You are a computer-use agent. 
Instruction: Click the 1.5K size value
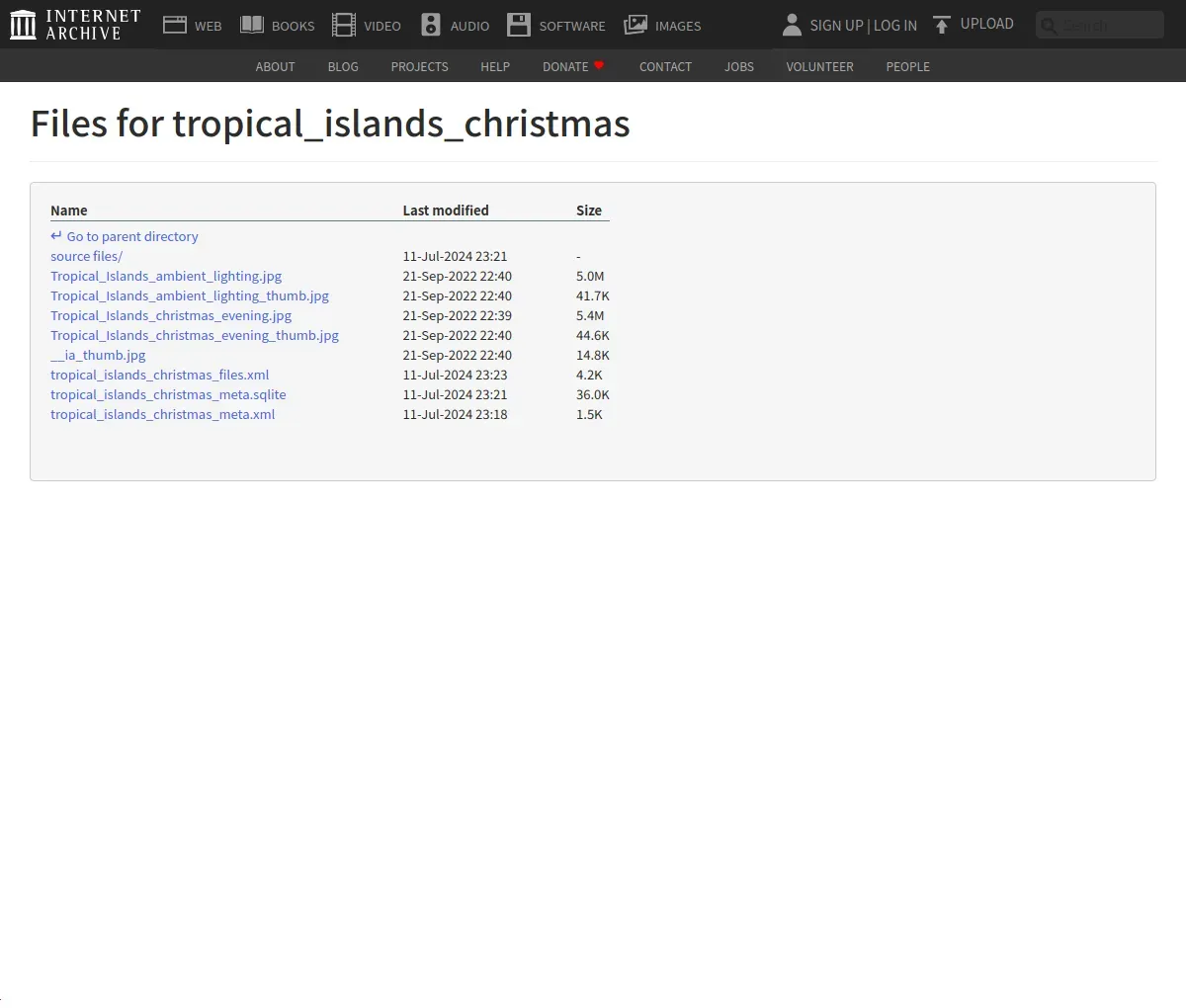[x=589, y=414]
